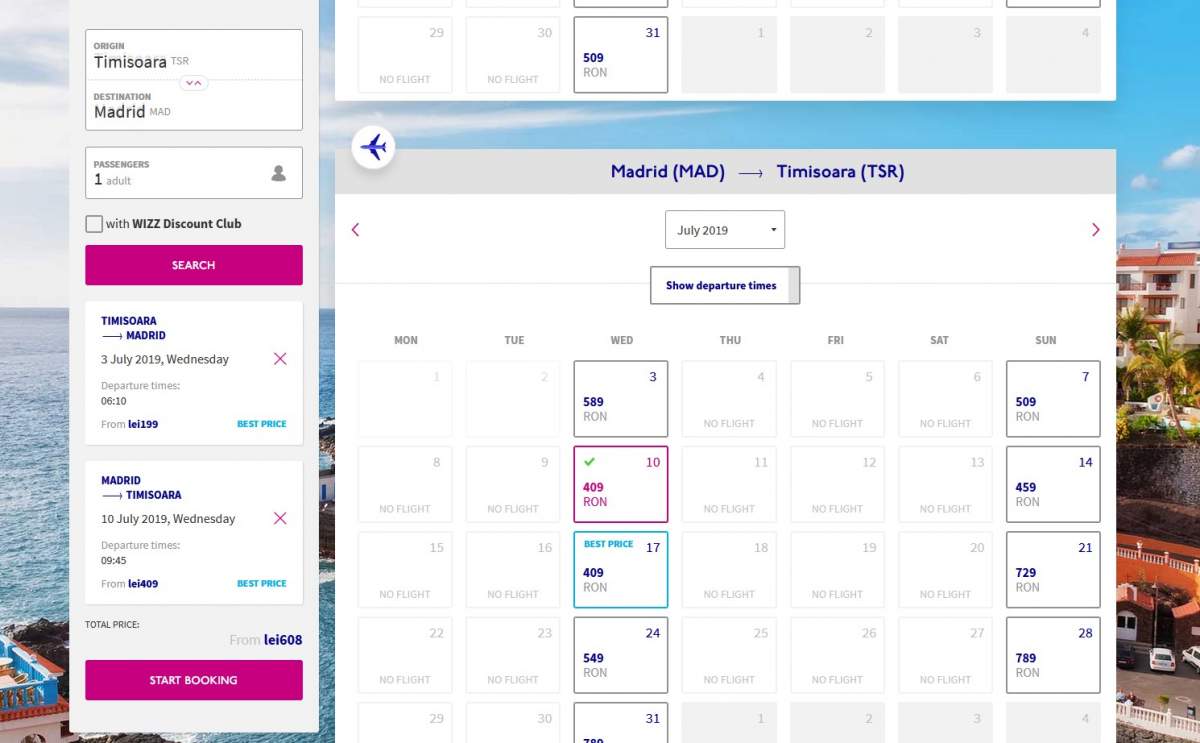Click the Origin field Timisoara

tap(193, 56)
